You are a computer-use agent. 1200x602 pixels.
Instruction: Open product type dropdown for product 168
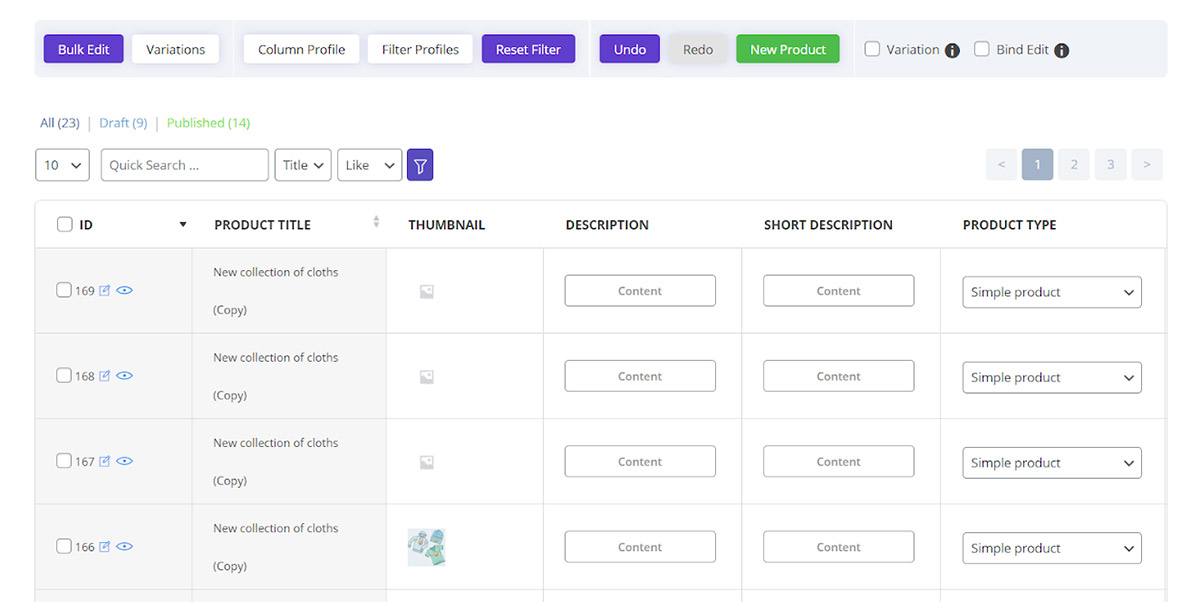[1052, 377]
